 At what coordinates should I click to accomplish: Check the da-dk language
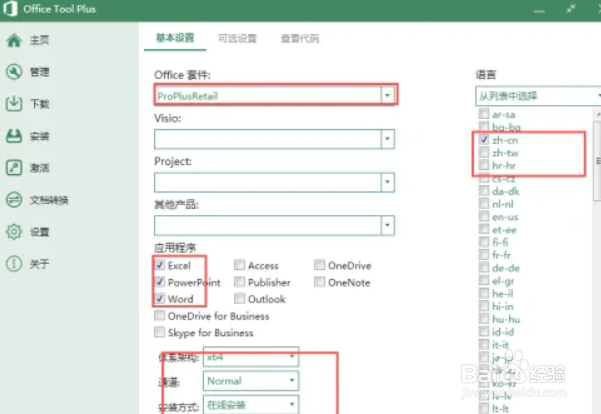pos(484,191)
